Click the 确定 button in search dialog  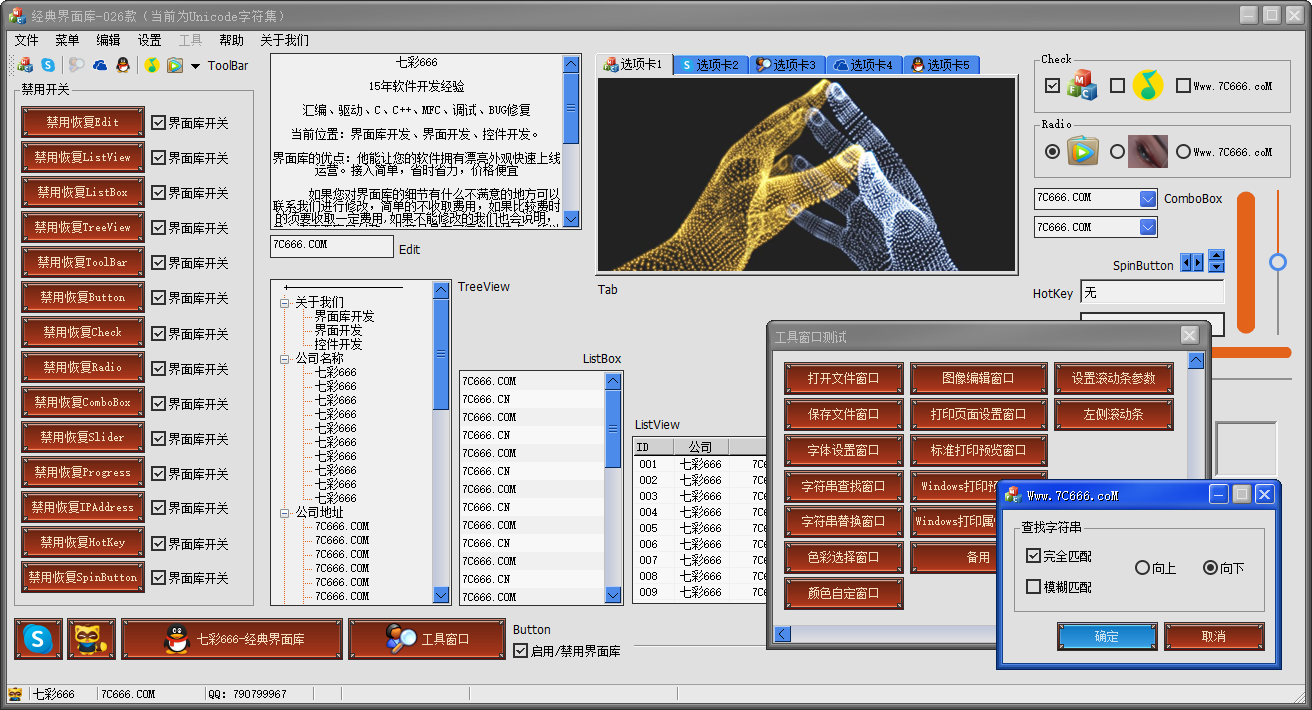(1106, 636)
